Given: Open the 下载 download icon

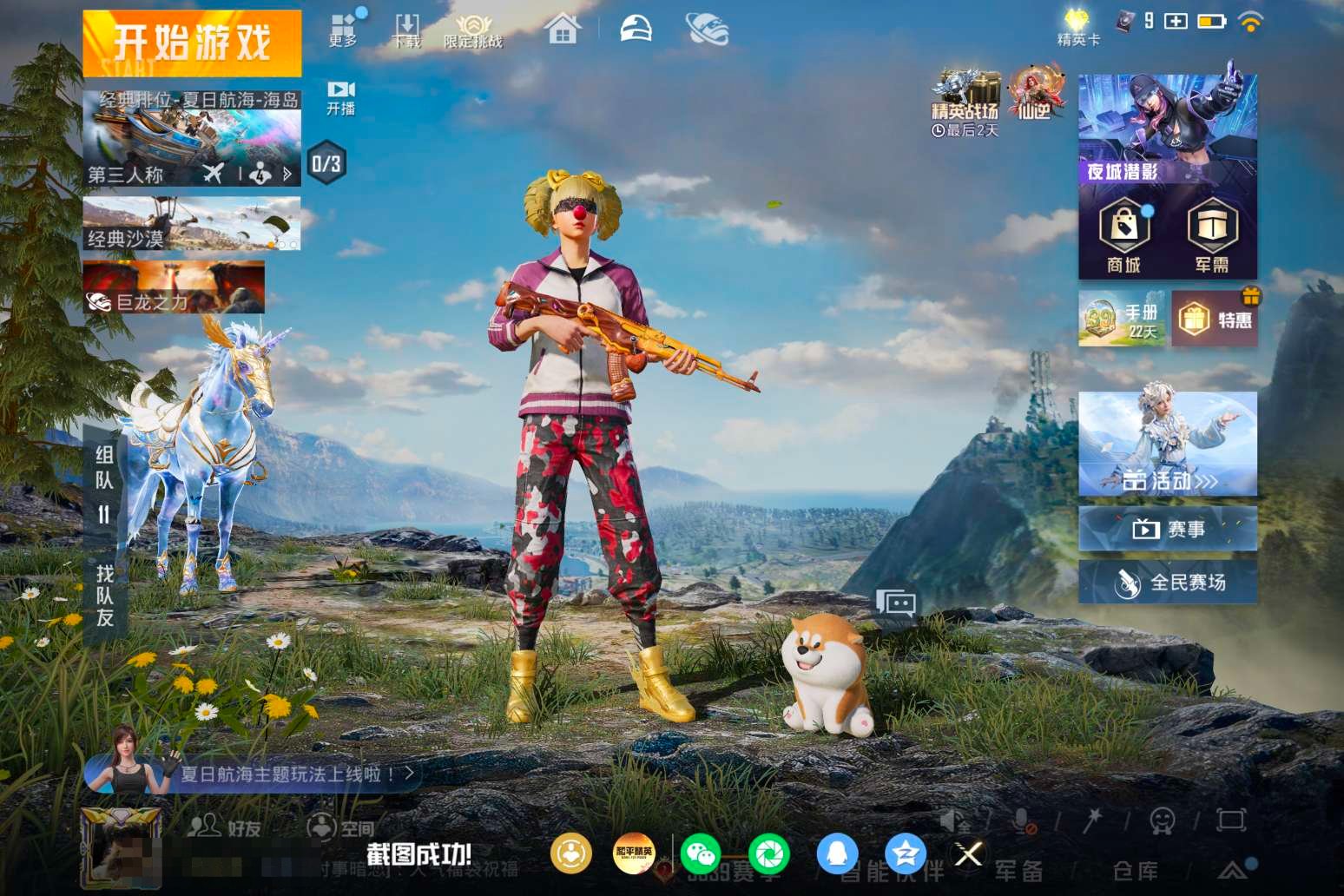Looking at the screenshot, I should point(406,30).
